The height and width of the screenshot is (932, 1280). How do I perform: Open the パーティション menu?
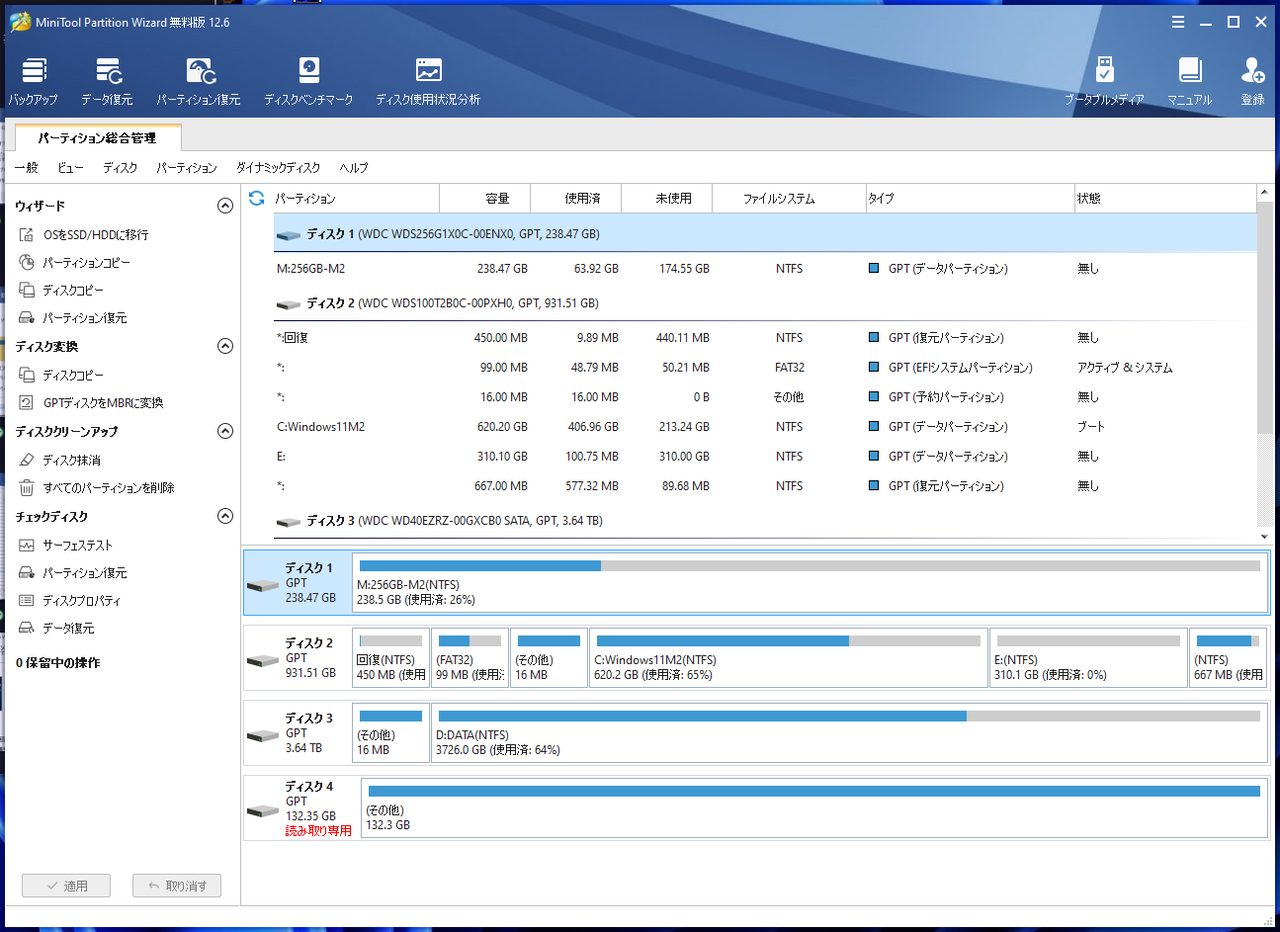186,168
